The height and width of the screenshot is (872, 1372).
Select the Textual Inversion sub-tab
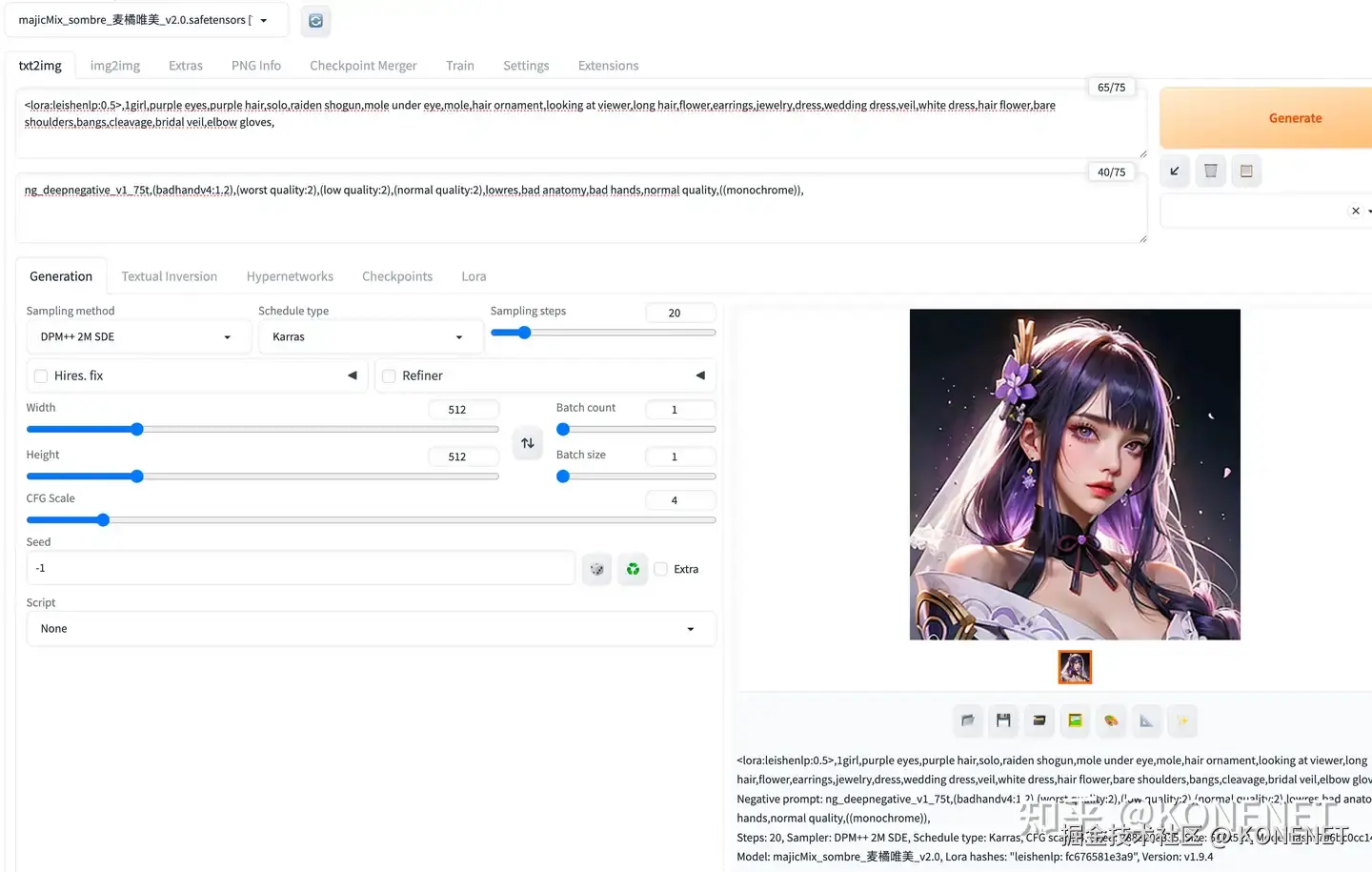click(170, 276)
